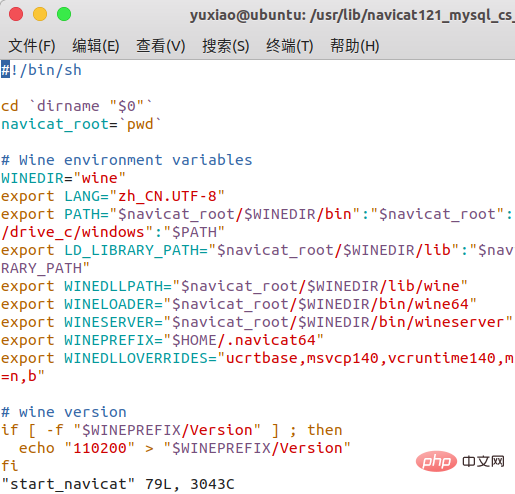The height and width of the screenshot is (494, 515).
Task: Click the "start_navicat" 79L, 3043C status line
Action: [x=118, y=484]
